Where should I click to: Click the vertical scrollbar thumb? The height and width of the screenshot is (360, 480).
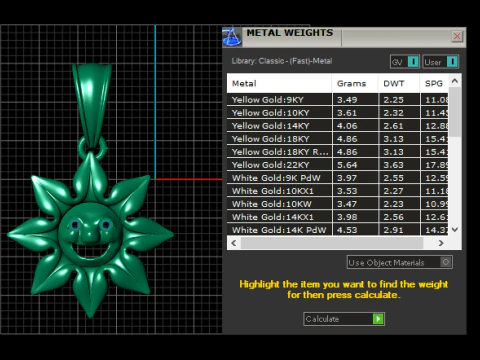coord(455,112)
